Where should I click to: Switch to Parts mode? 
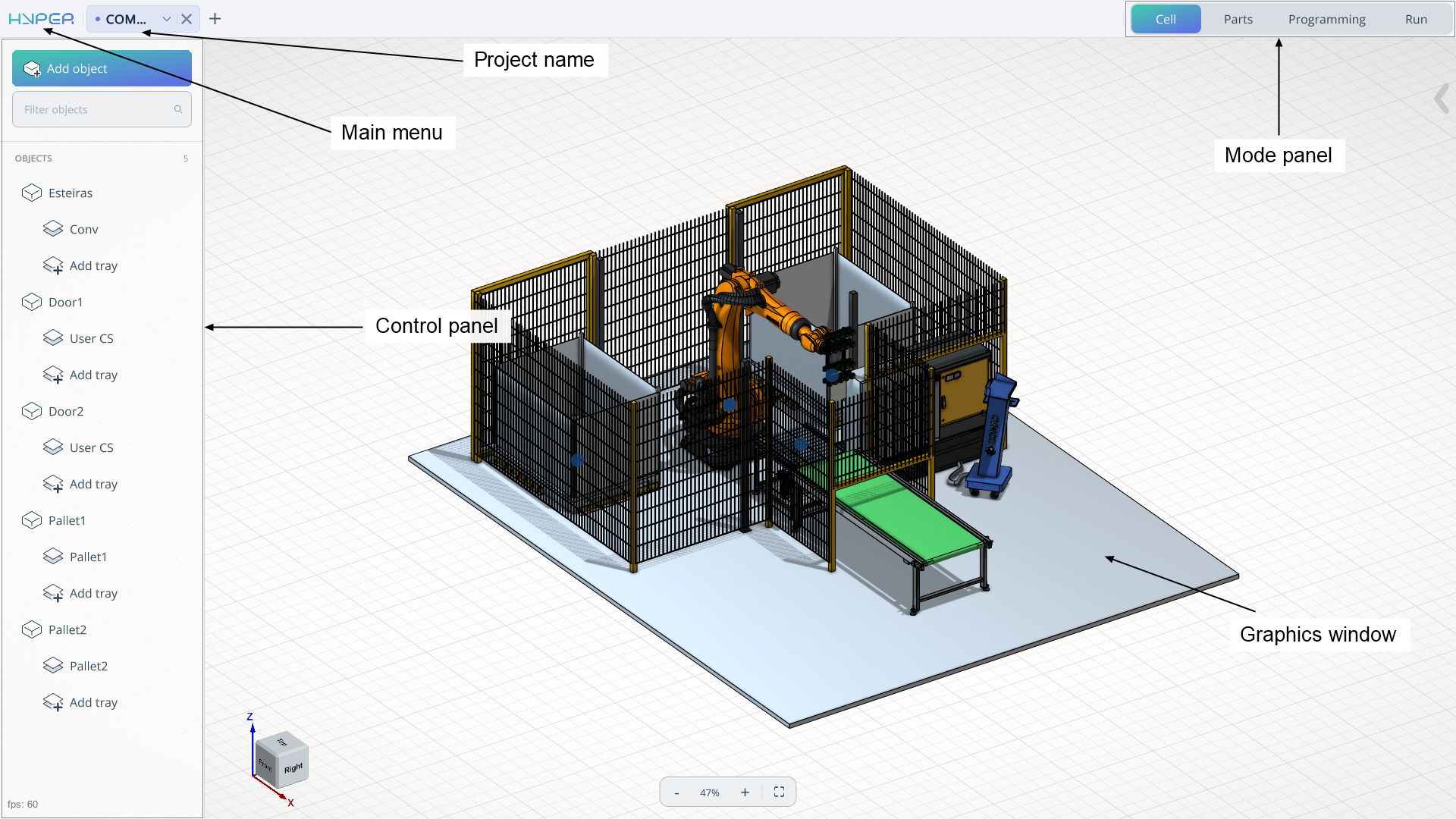[x=1238, y=19]
